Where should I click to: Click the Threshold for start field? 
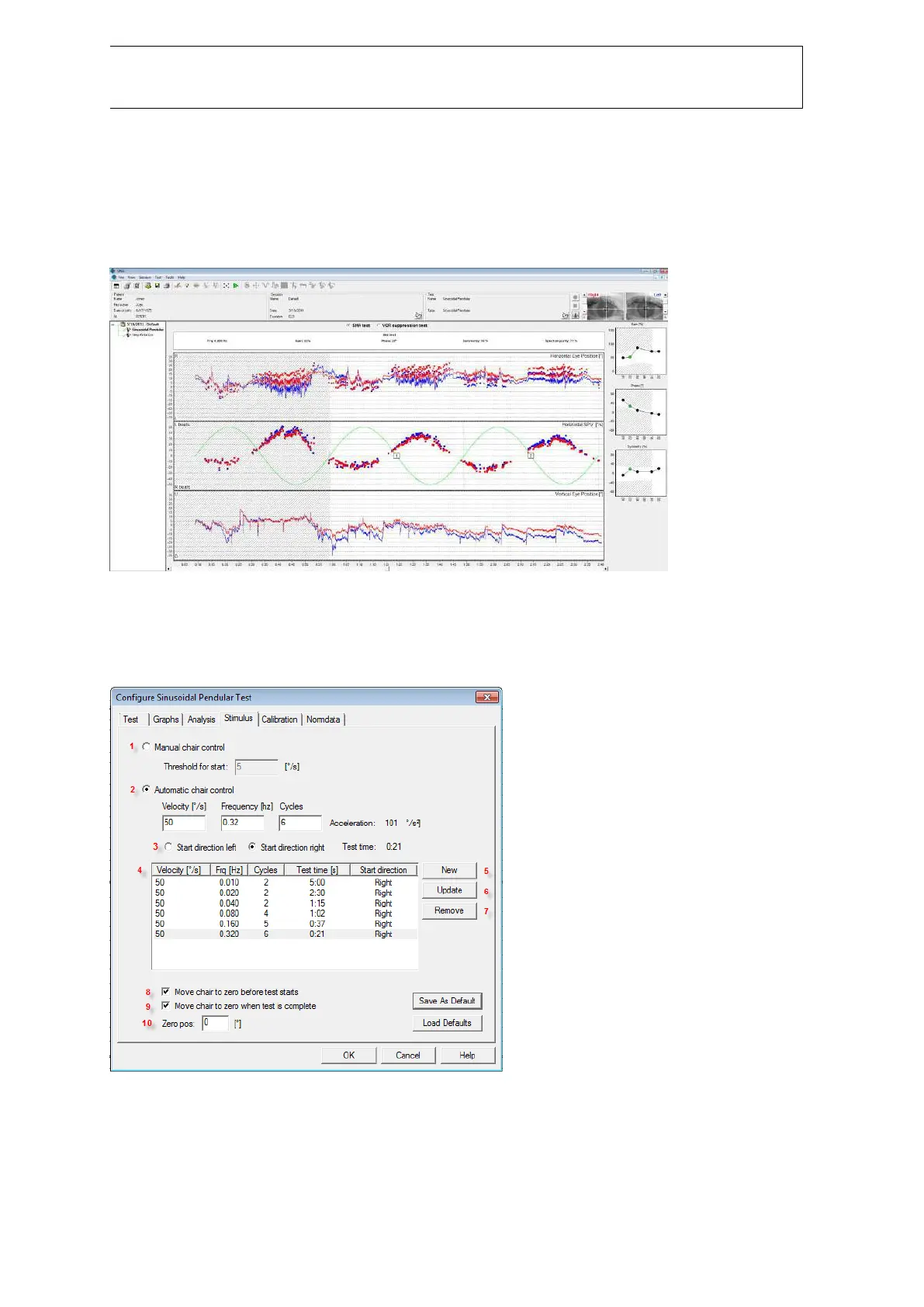(256, 767)
